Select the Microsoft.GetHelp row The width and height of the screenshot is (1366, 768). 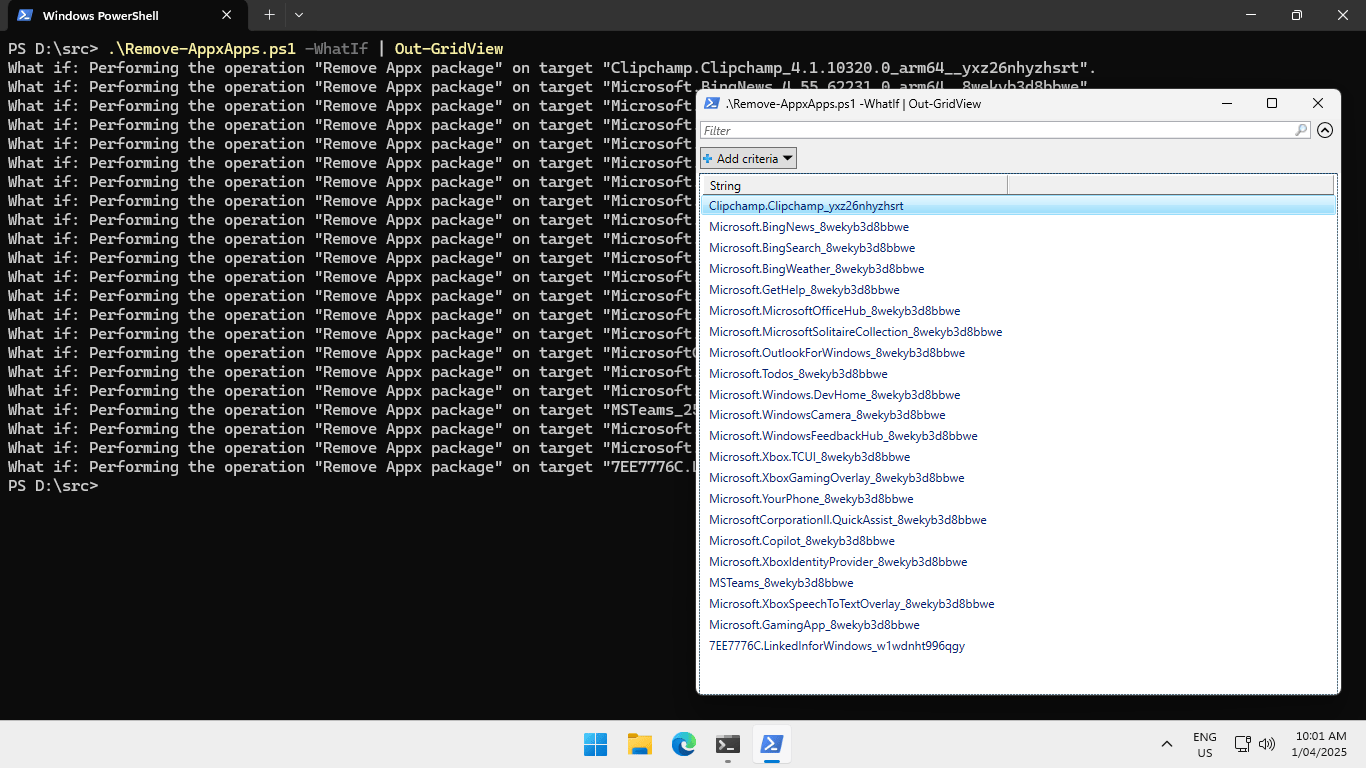1018,290
